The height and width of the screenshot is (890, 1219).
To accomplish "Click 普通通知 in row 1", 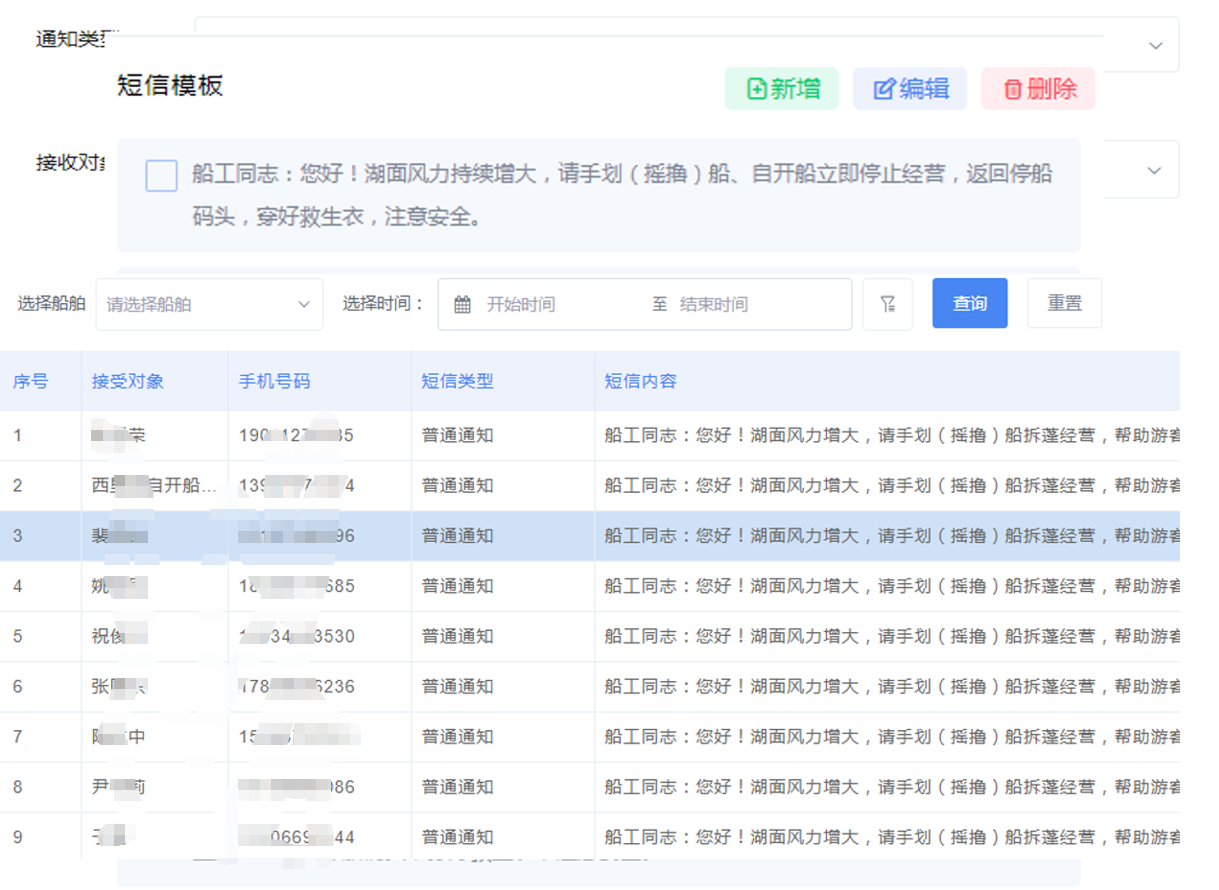I will 458,436.
